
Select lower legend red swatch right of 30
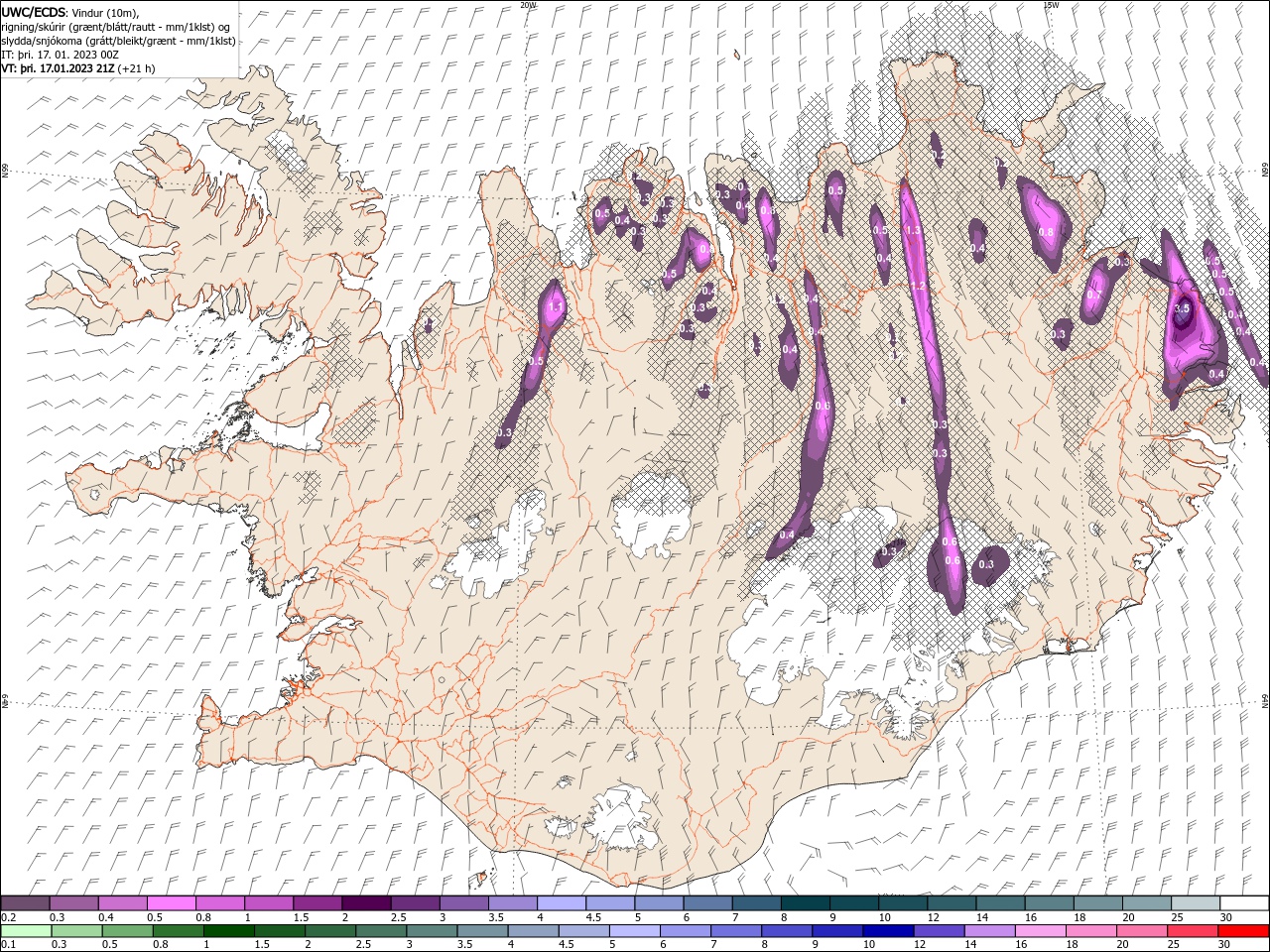coord(1242,931)
